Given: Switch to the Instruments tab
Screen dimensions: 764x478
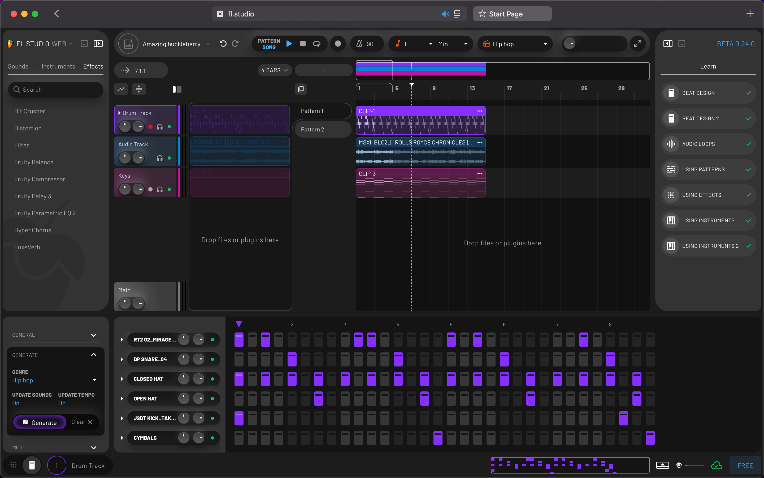Looking at the screenshot, I should point(58,66).
